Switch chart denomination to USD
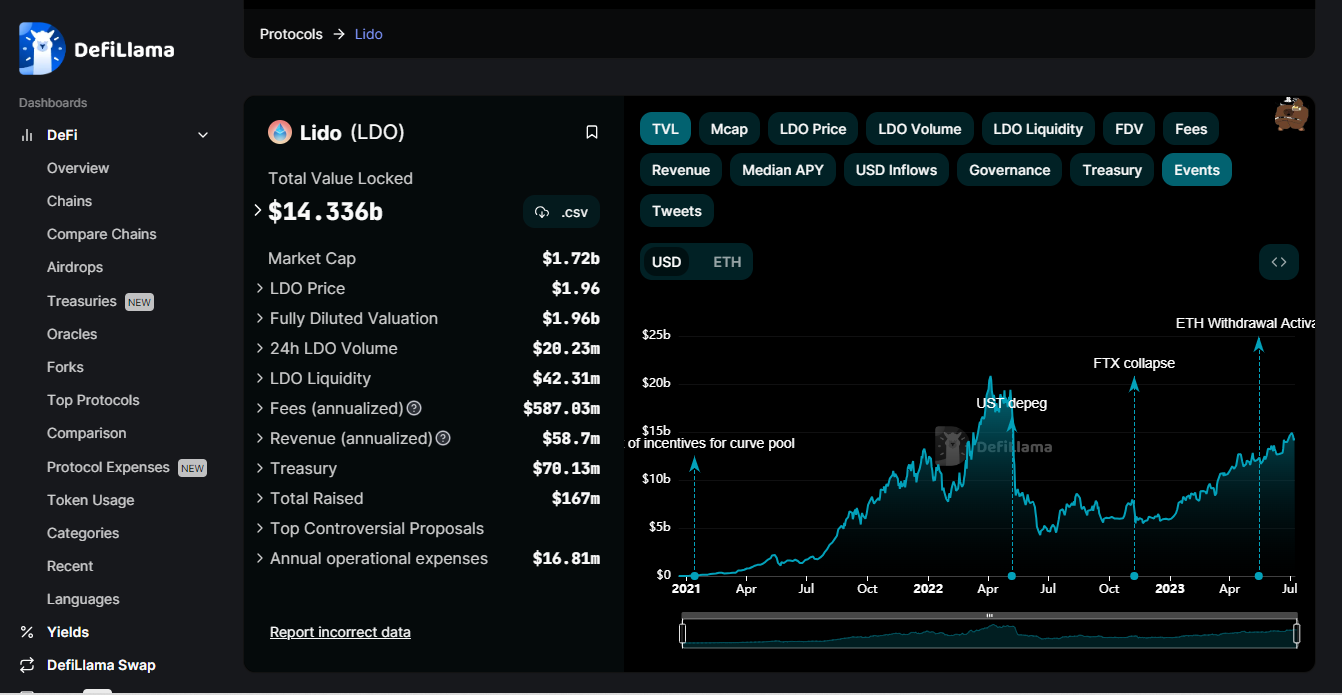The height and width of the screenshot is (695, 1342). (667, 262)
